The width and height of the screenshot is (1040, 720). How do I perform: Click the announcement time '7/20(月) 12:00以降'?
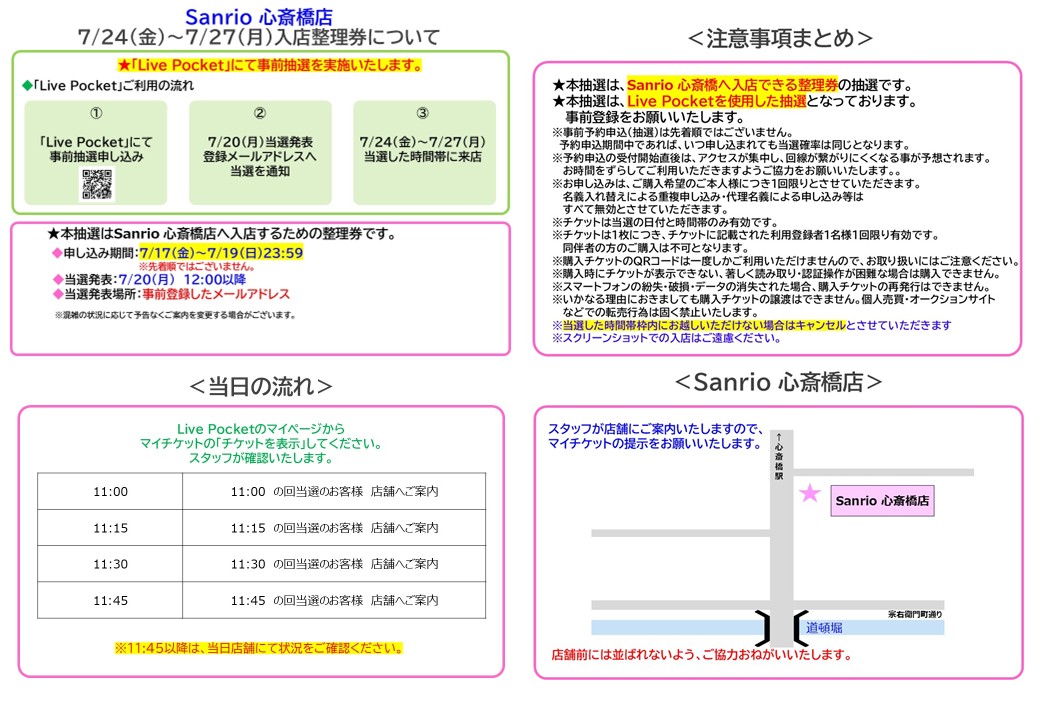pyautogui.click(x=182, y=280)
